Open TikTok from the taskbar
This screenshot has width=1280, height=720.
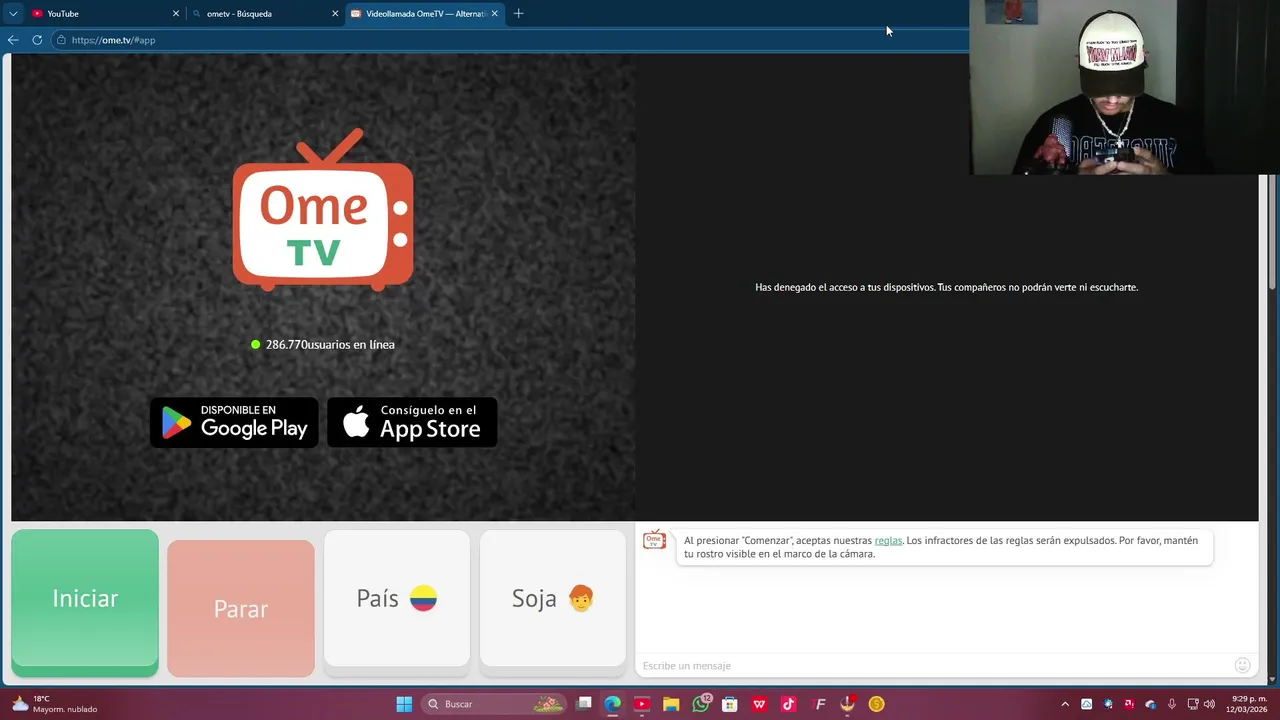pos(788,704)
